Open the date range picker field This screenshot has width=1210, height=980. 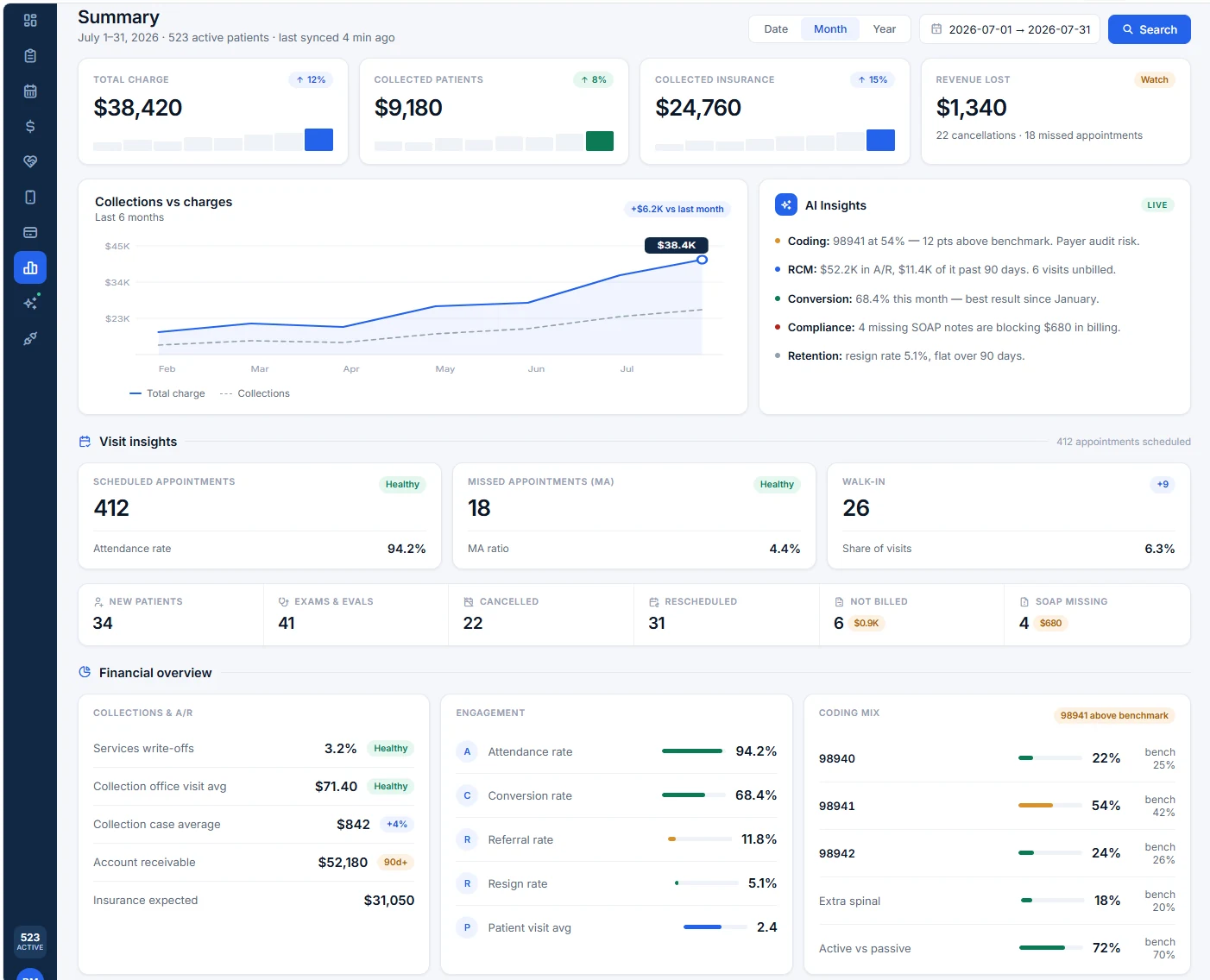pos(1010,29)
